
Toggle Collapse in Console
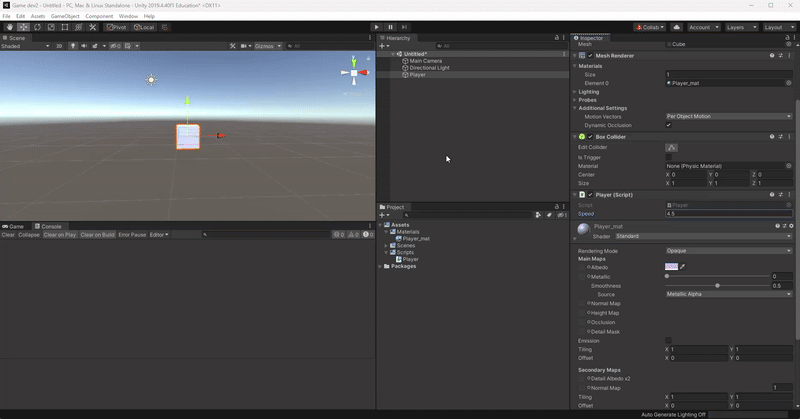coord(29,235)
